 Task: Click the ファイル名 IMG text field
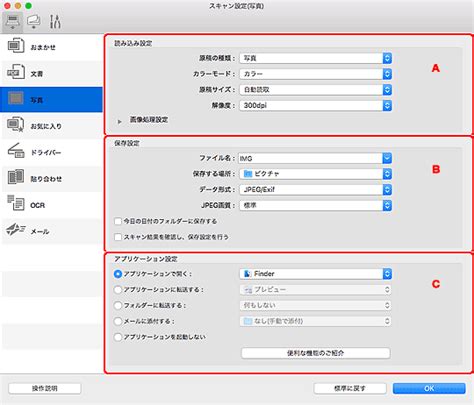(310, 158)
